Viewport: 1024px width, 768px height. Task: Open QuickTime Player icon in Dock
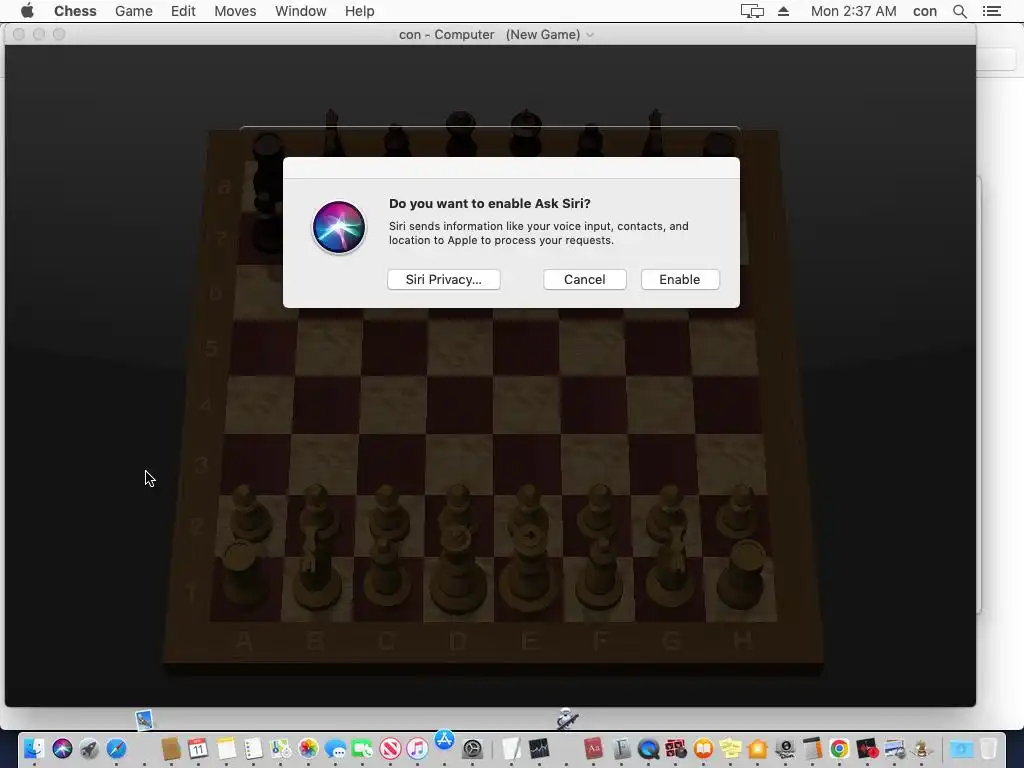648,748
